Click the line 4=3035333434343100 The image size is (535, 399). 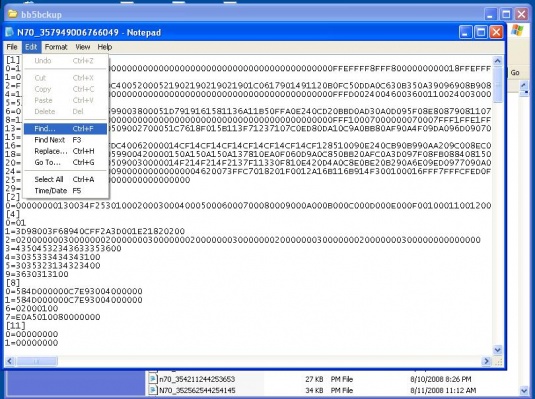(53, 257)
